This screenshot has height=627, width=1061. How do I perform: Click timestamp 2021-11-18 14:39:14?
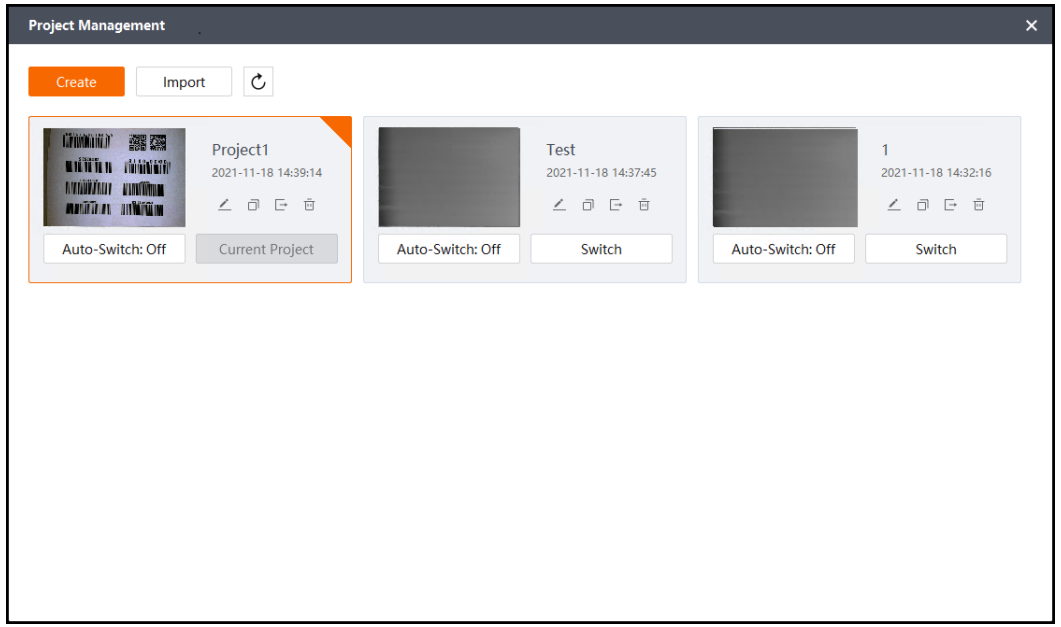click(x=267, y=172)
